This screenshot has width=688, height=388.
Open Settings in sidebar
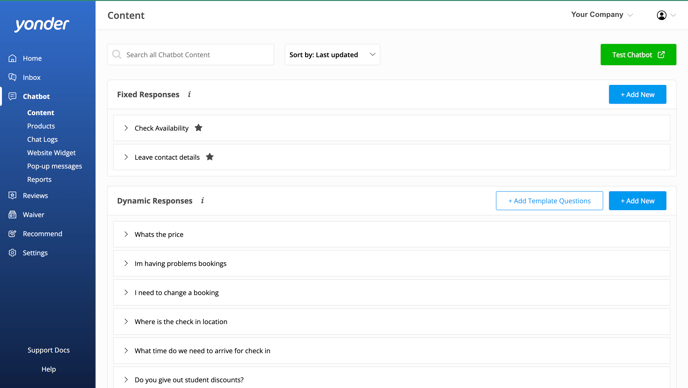click(35, 253)
